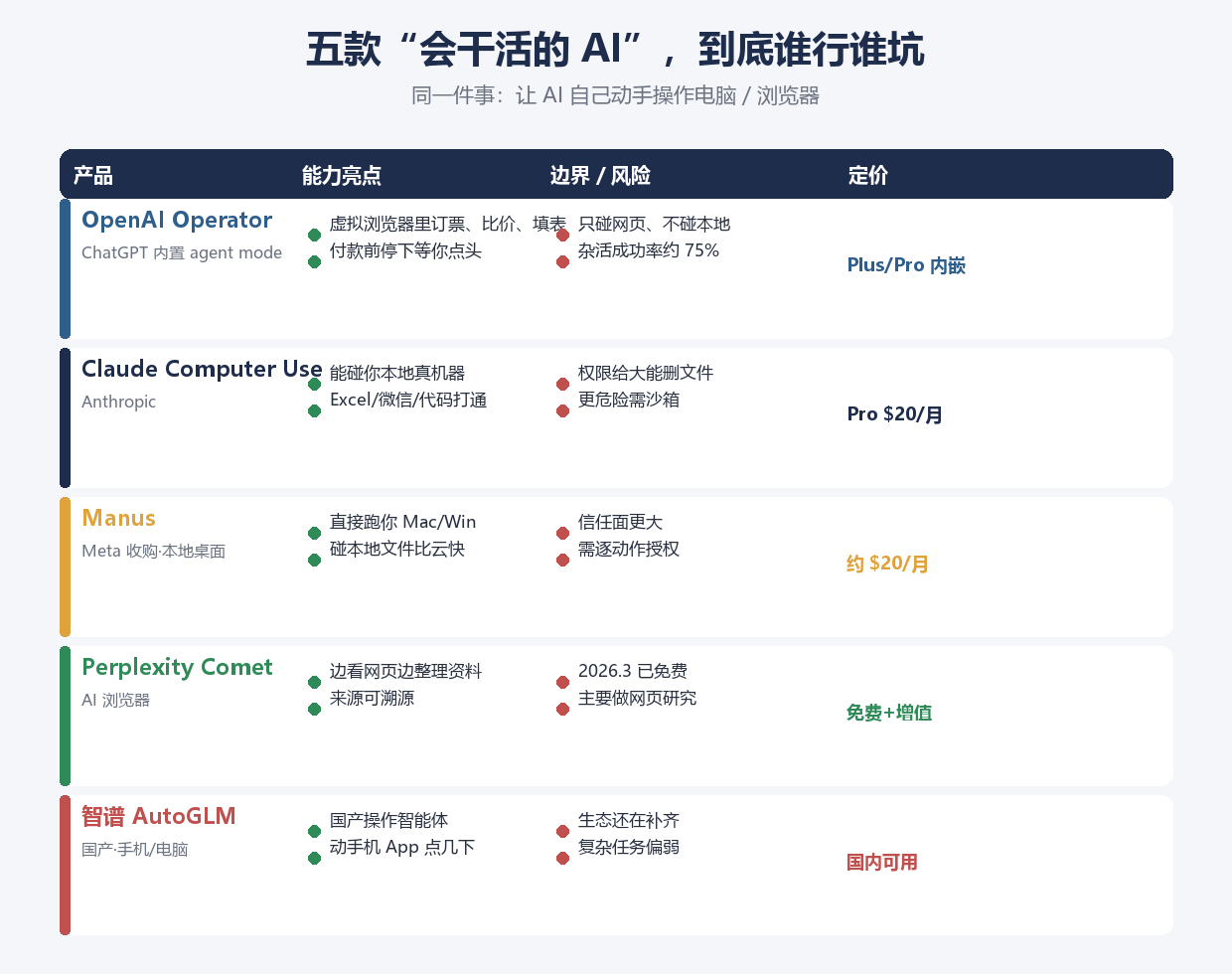Click the Anthropic caption
Image resolution: width=1232 pixels, height=974 pixels.
[x=118, y=402]
